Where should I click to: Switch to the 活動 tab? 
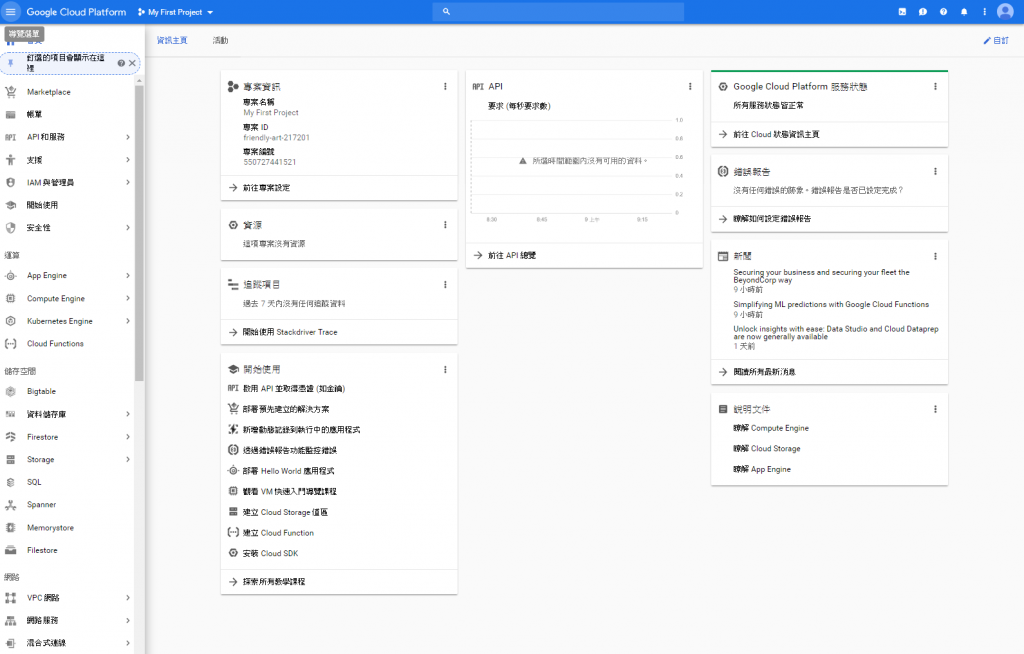pyautogui.click(x=220, y=41)
